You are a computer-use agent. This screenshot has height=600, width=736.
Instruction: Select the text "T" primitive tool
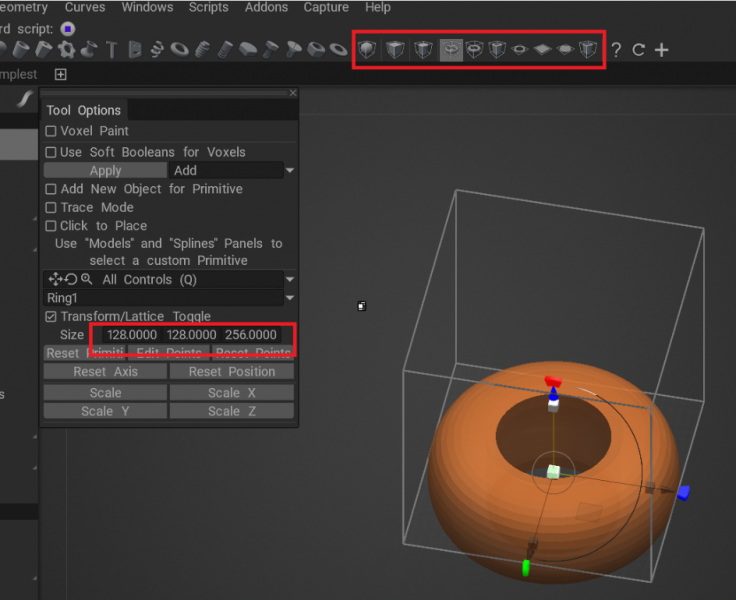[x=111, y=49]
